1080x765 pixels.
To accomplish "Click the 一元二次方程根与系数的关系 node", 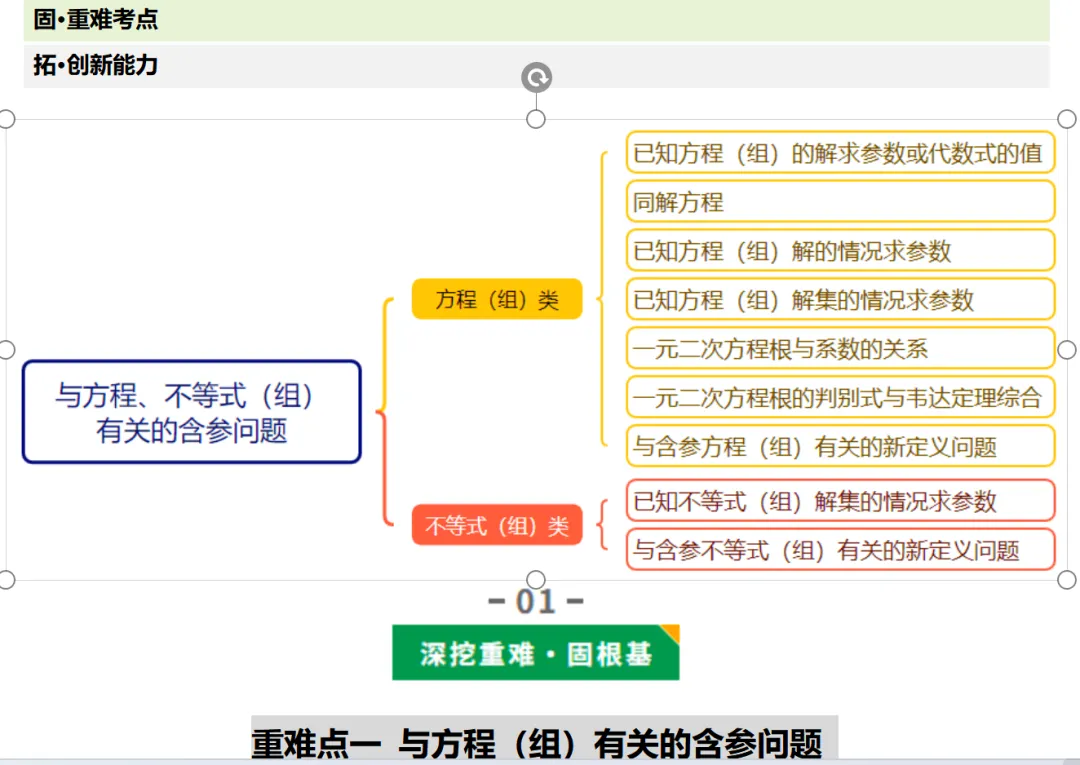I will click(x=840, y=348).
